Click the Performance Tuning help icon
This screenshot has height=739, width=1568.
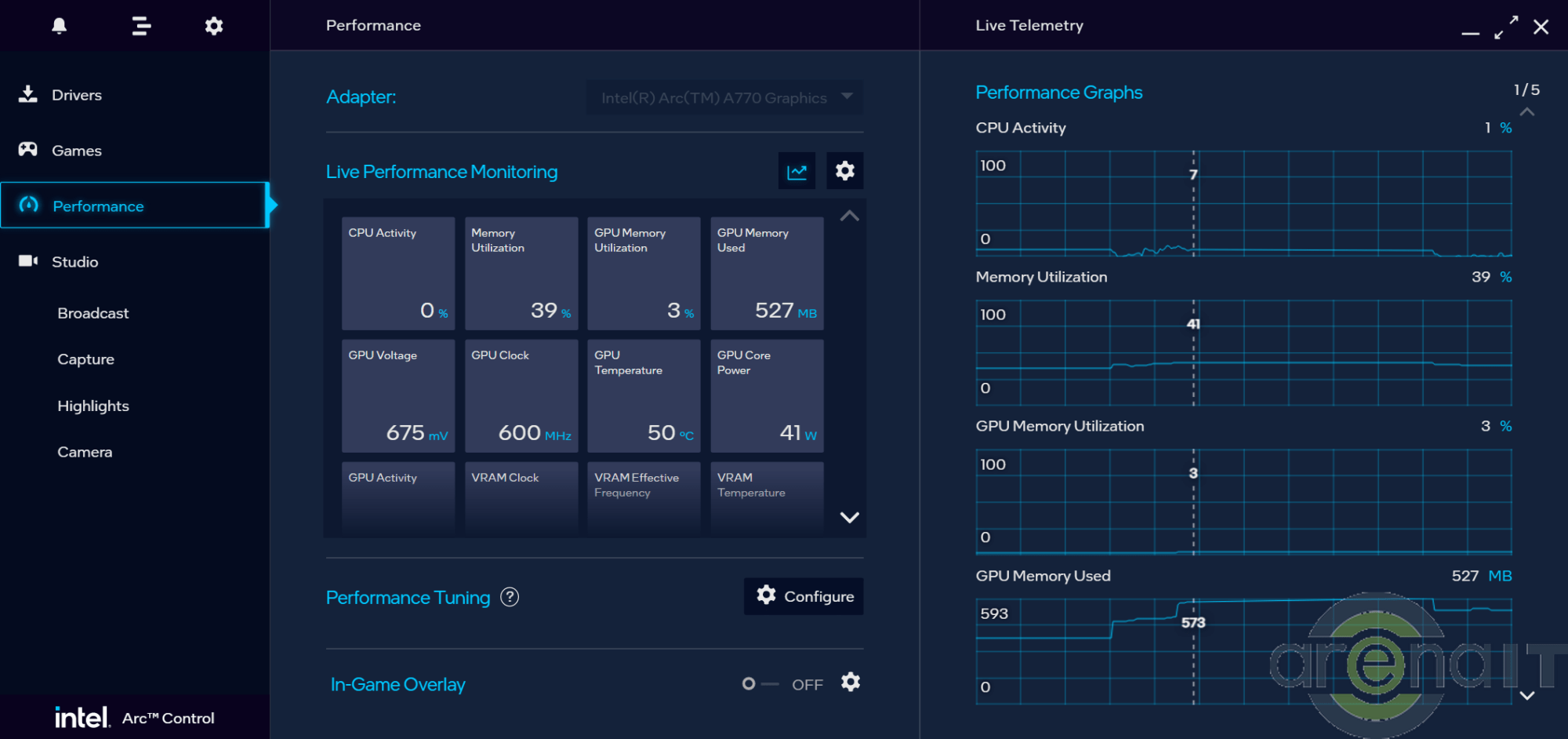[510, 597]
